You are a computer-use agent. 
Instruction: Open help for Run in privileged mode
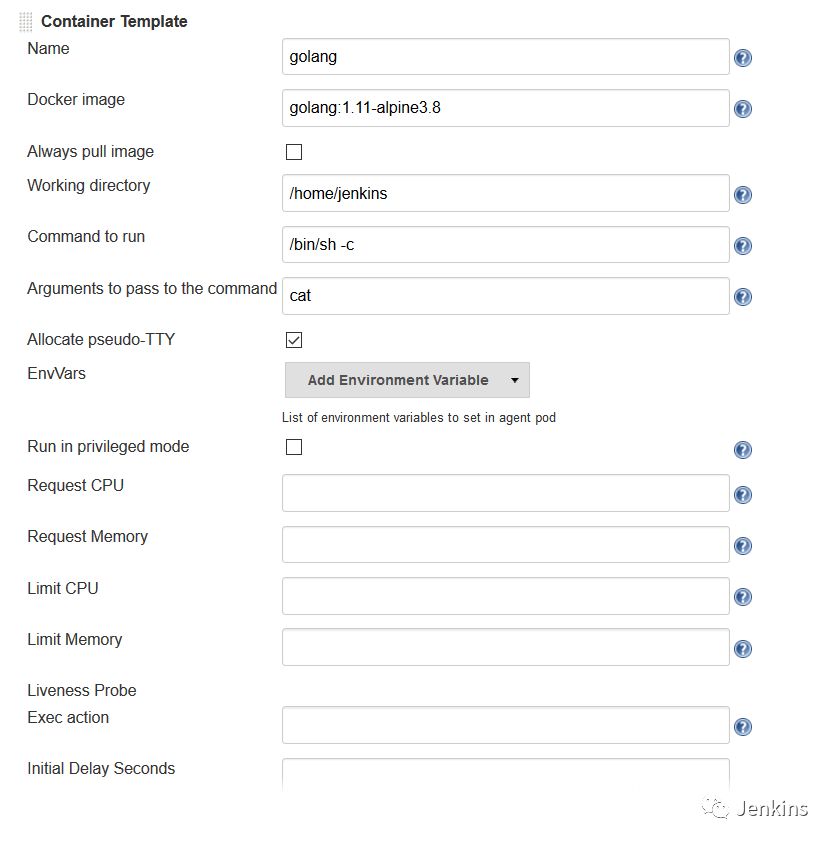742,450
